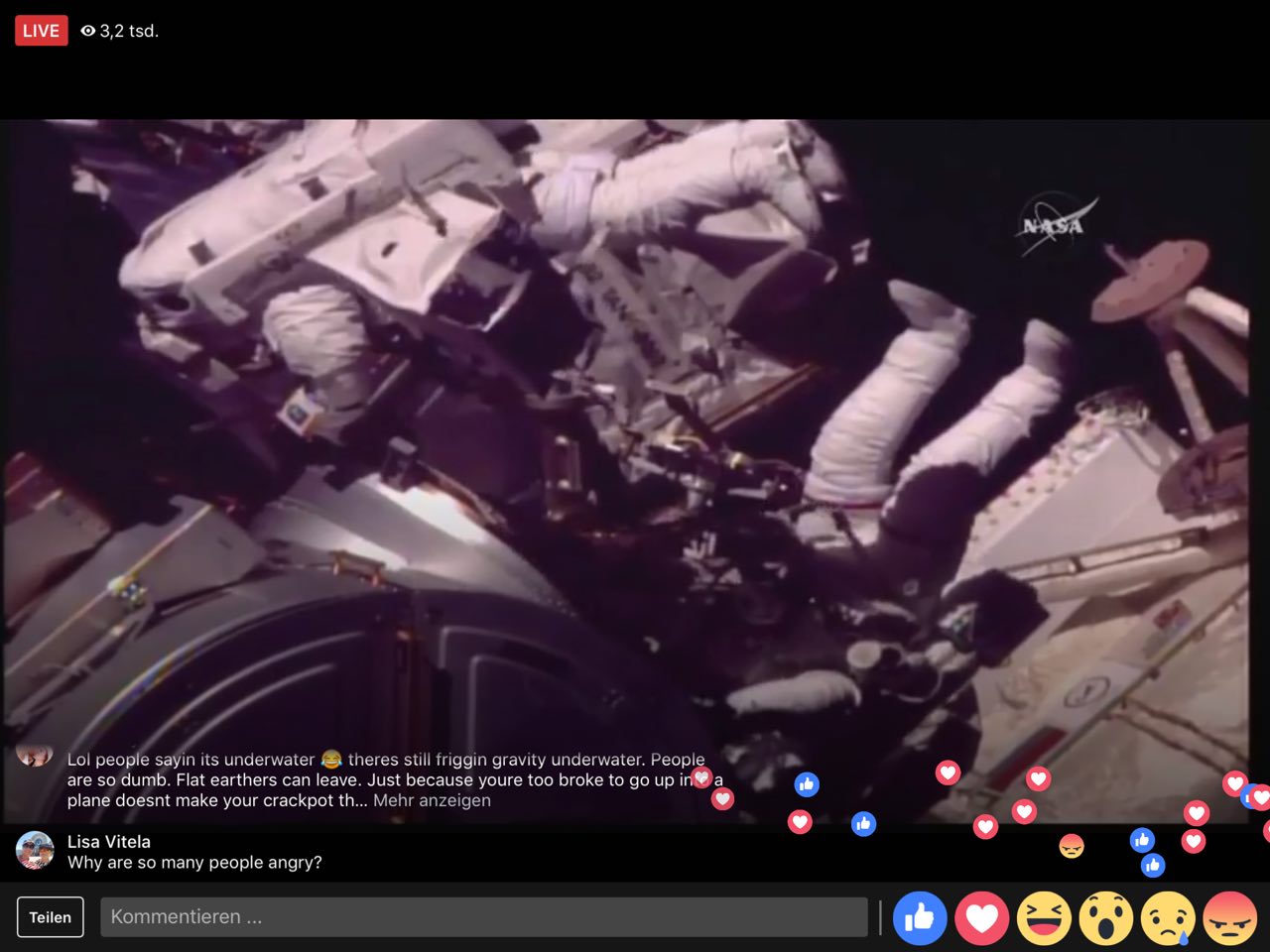Open Lisa Vitela's profile via her name
Viewport: 1270px width, 952px height.
click(109, 841)
